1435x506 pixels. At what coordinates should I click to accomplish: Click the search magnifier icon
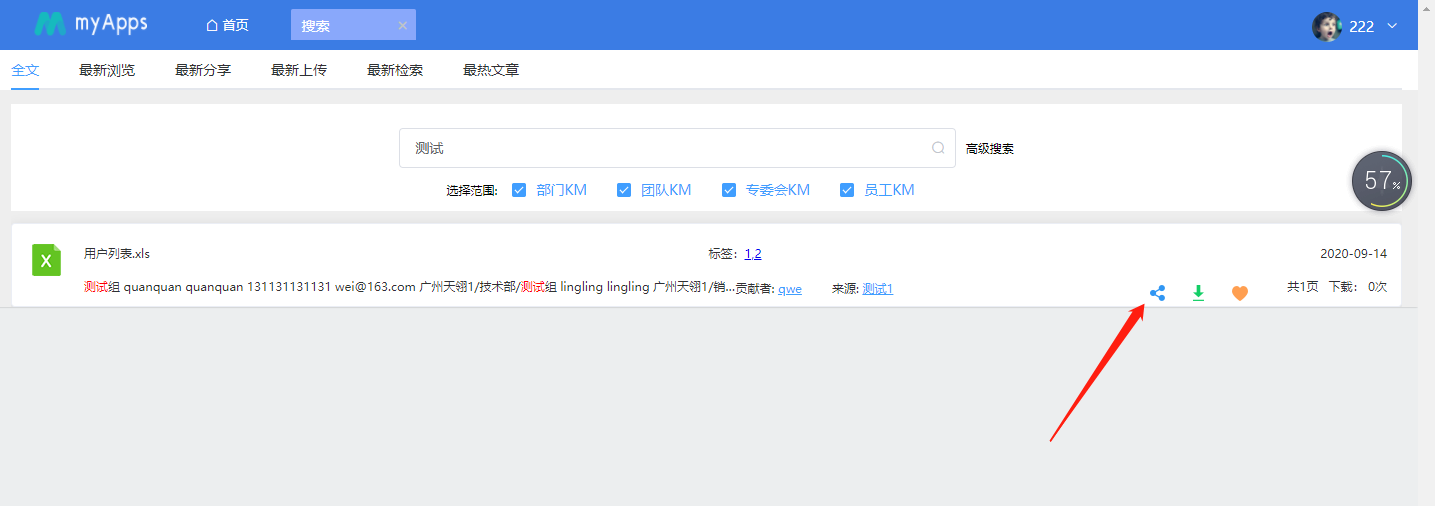pyautogui.click(x=938, y=148)
